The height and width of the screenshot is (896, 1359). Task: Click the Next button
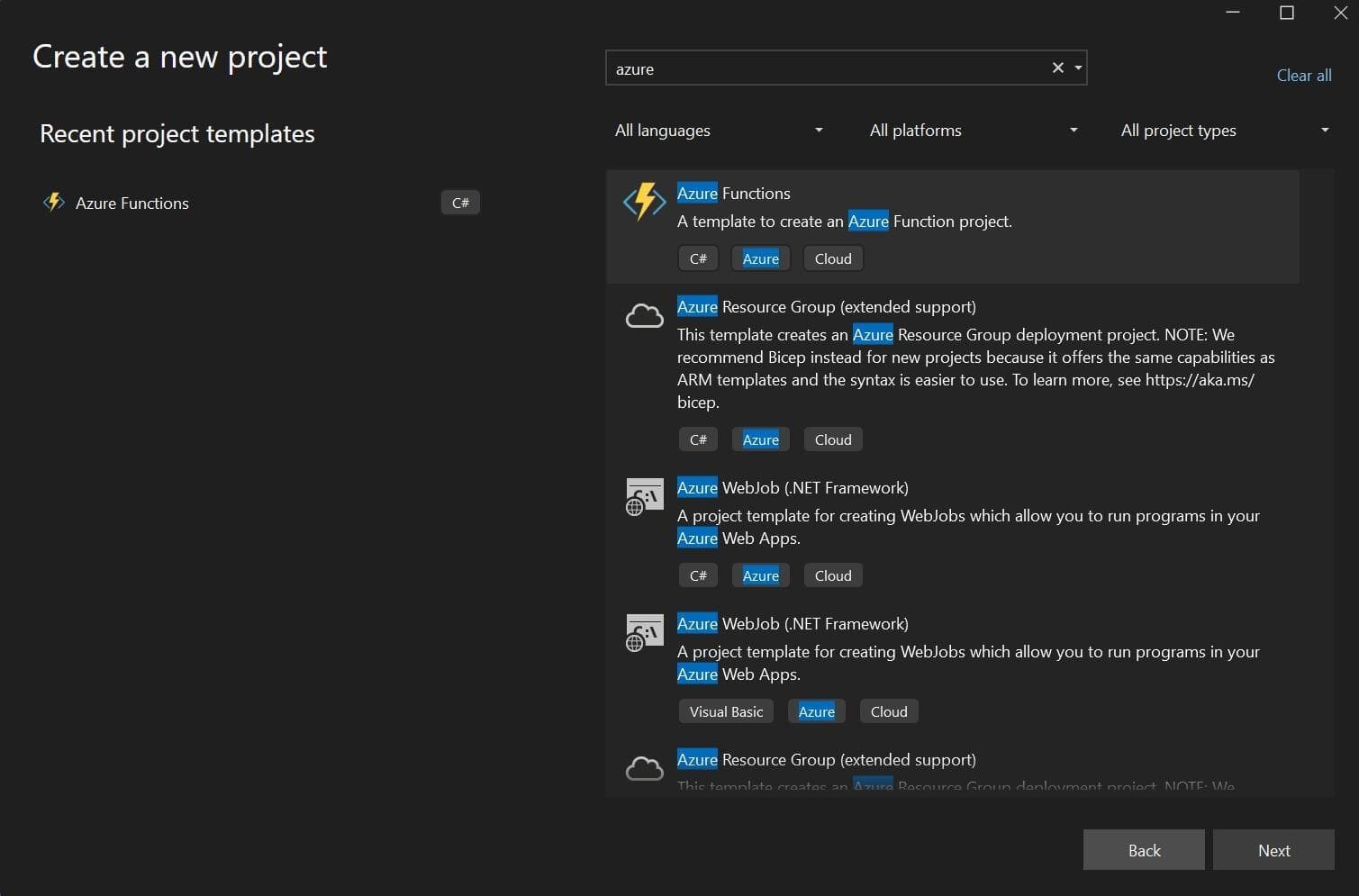click(x=1273, y=849)
